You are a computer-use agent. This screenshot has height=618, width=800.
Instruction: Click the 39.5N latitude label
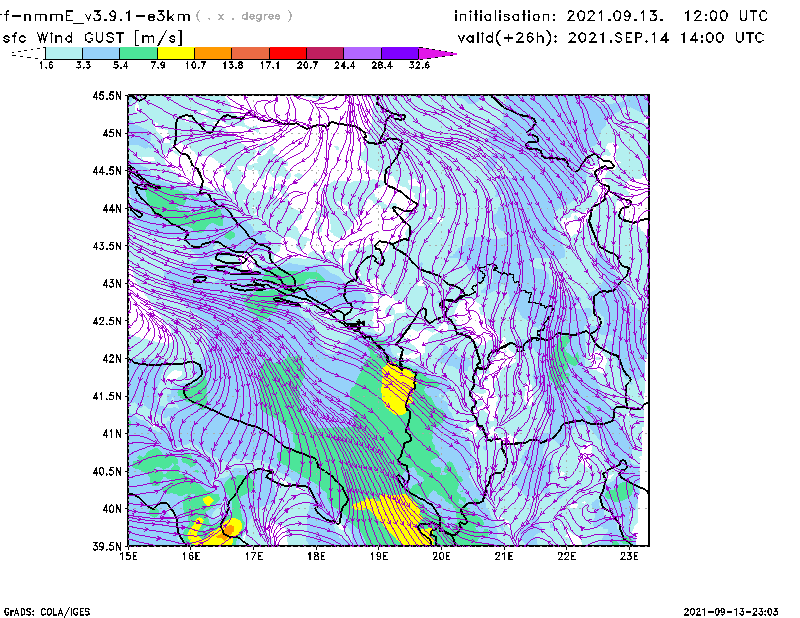pyautogui.click(x=107, y=547)
